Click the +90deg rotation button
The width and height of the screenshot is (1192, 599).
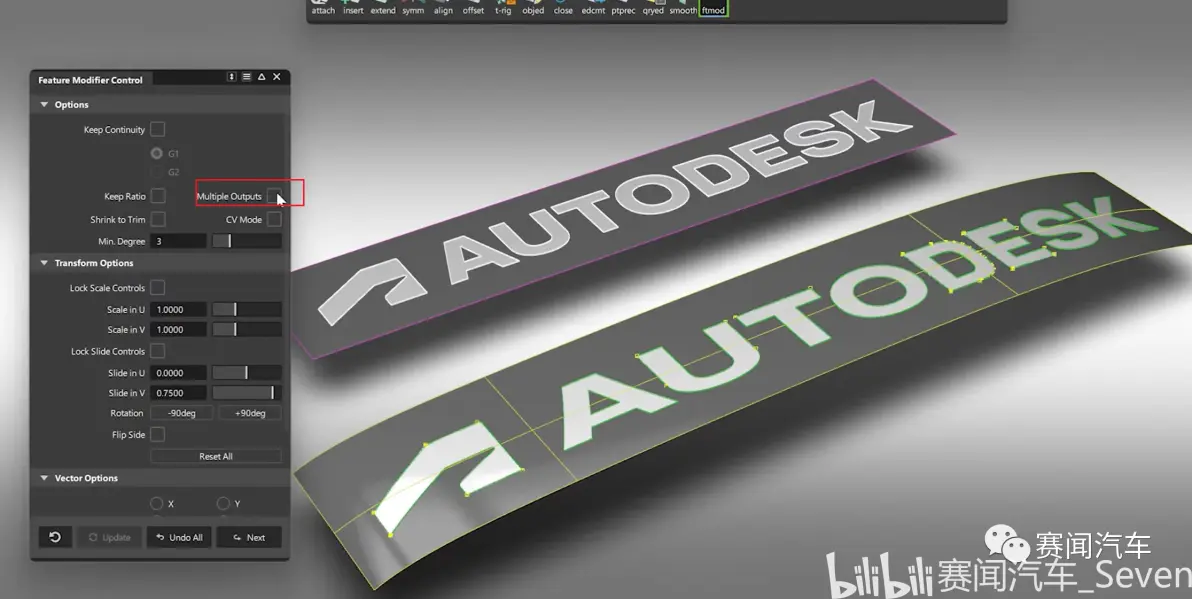tap(250, 413)
